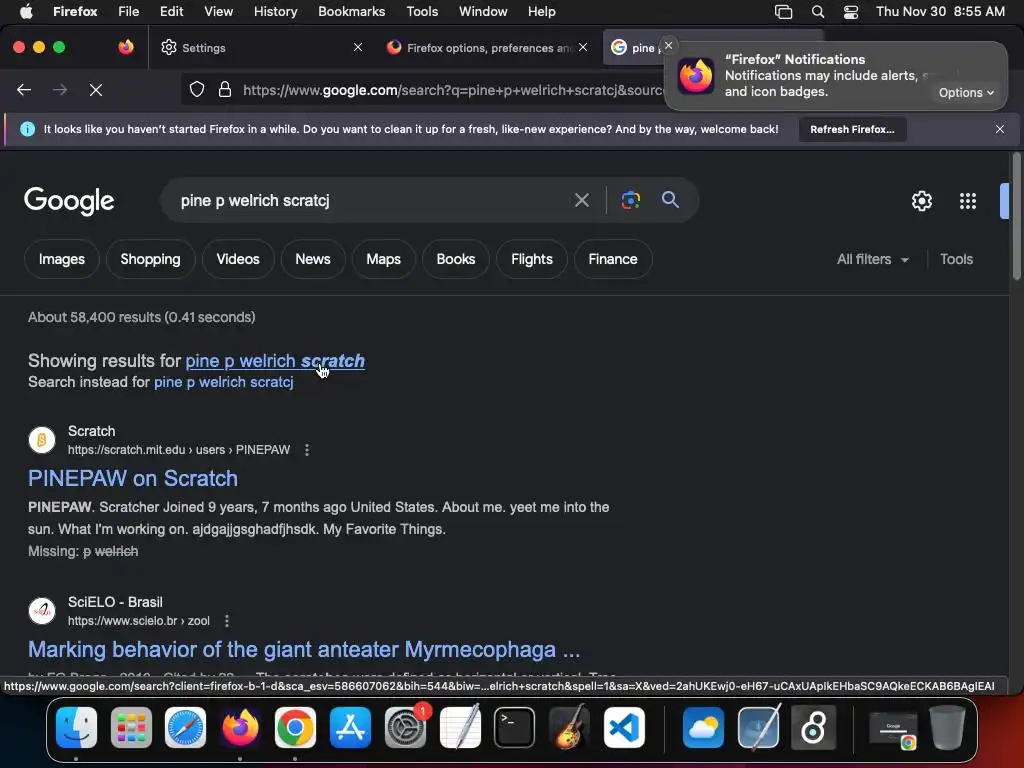Screen dimensions: 1024x768
Task: Dismiss the Refresh Firefox info bar
Action: pyautogui.click(x=999, y=129)
